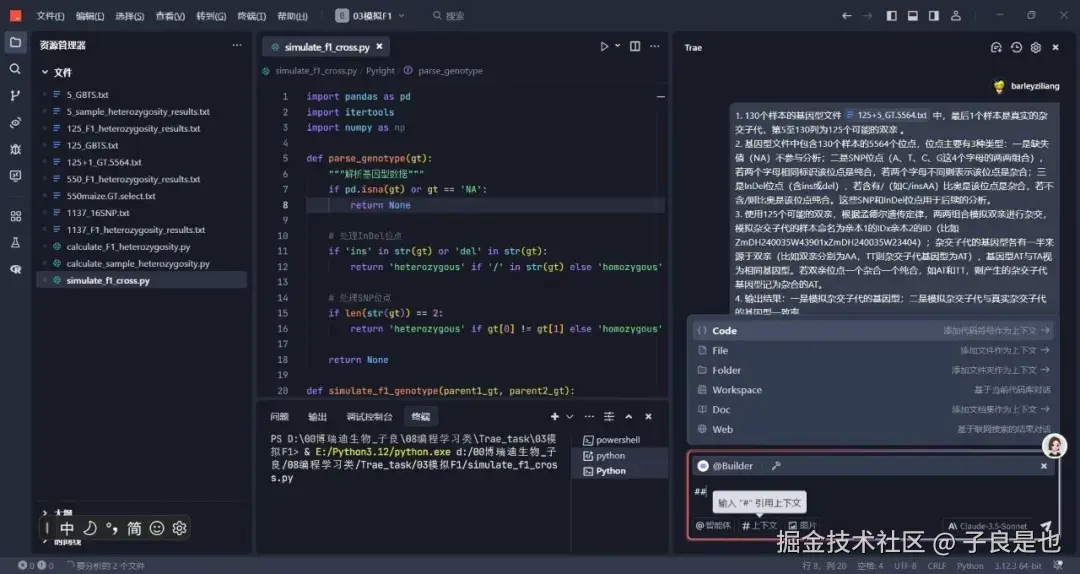Click parse_genotype in the breadcrumb
1080x574 pixels.
(450, 71)
